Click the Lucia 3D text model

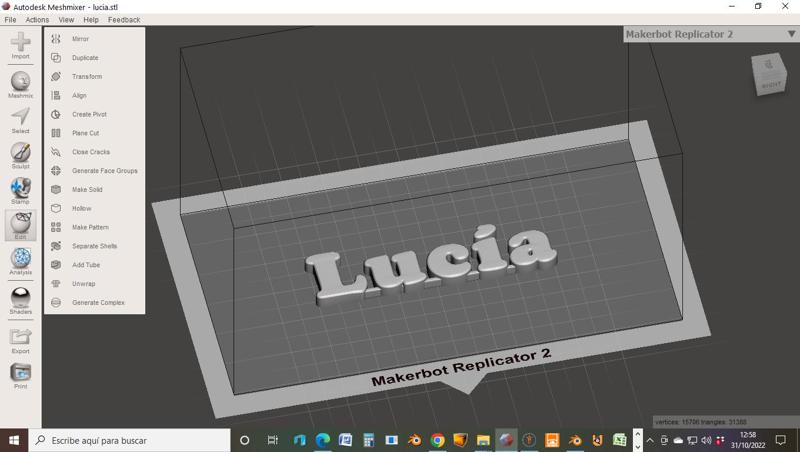tap(432, 264)
